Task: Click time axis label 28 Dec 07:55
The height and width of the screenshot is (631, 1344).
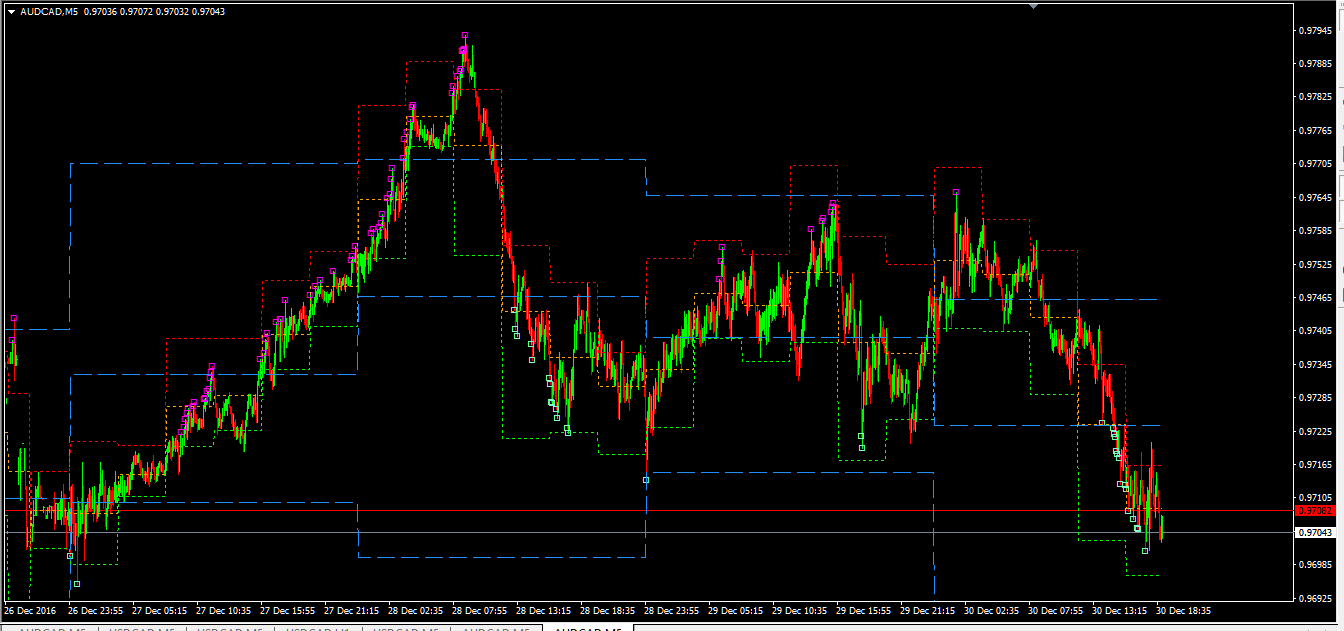Action: 480,610
